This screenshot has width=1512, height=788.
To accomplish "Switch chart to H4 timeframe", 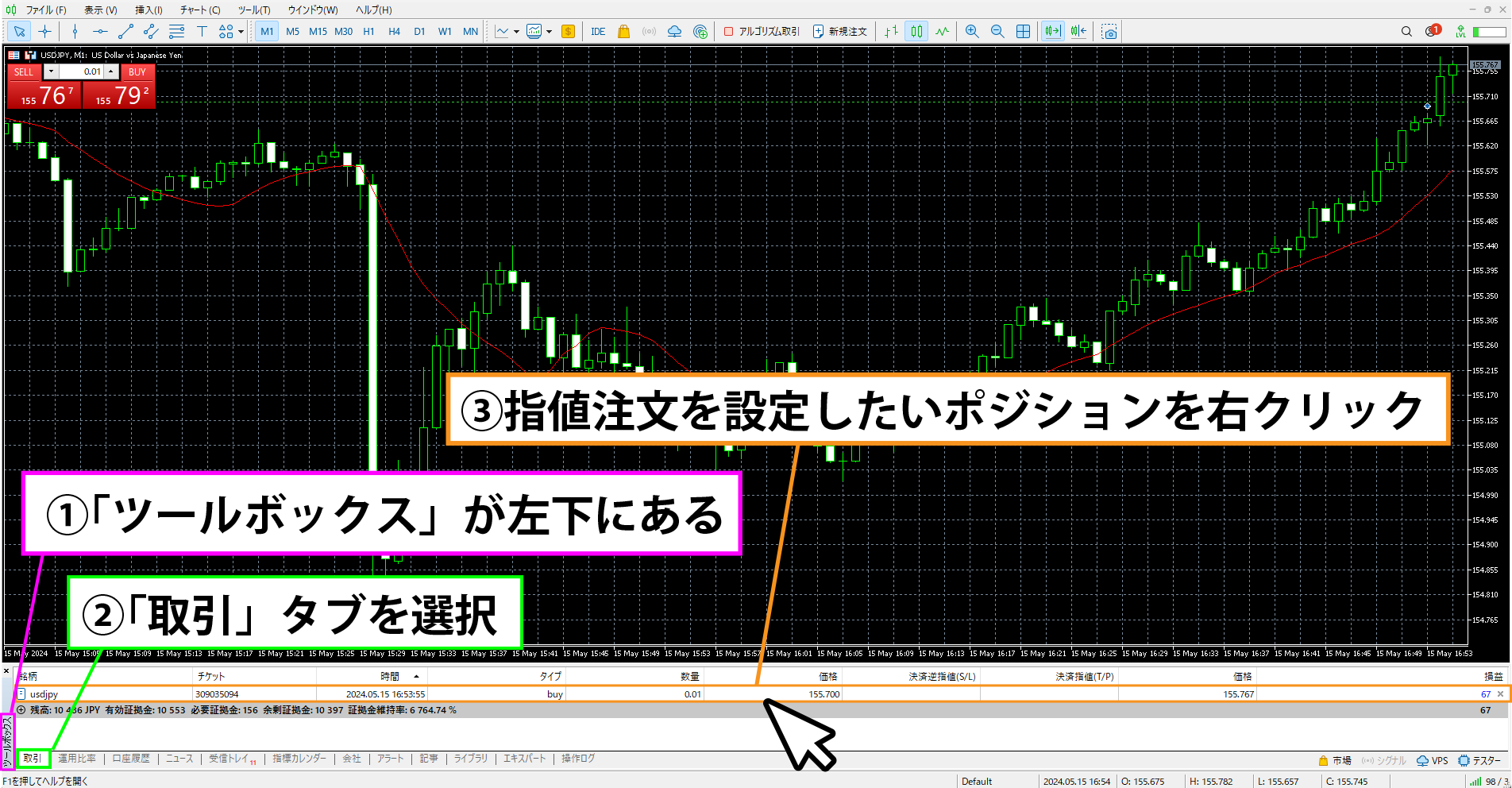I will [394, 32].
